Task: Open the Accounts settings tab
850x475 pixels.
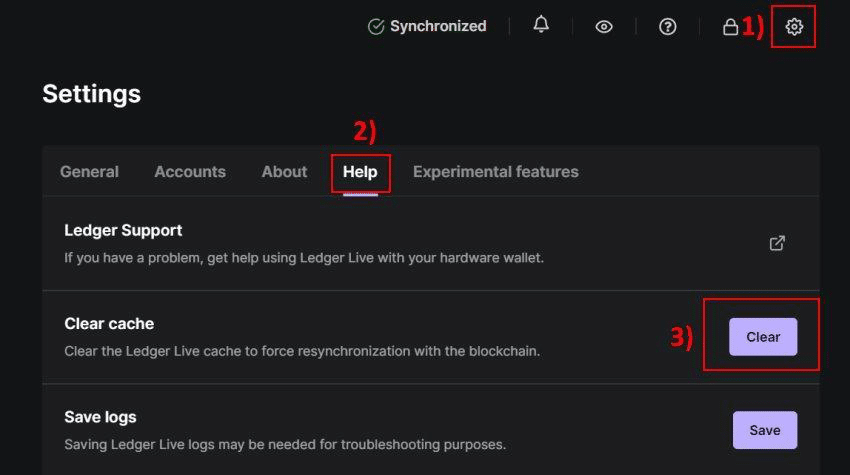Action: coord(190,172)
